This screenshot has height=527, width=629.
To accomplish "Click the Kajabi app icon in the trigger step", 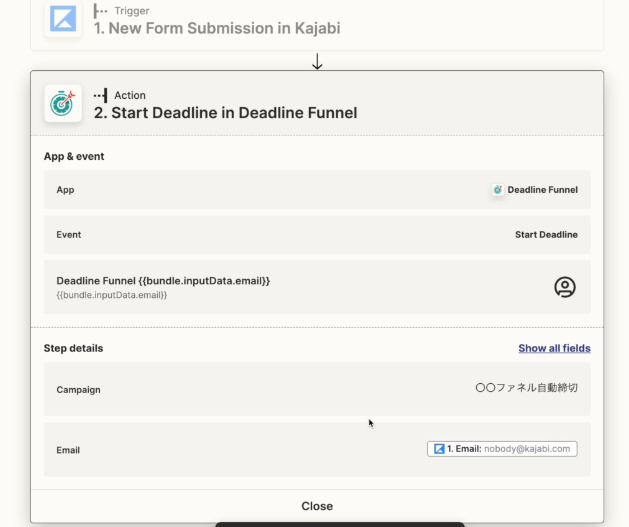I will 63,18.
